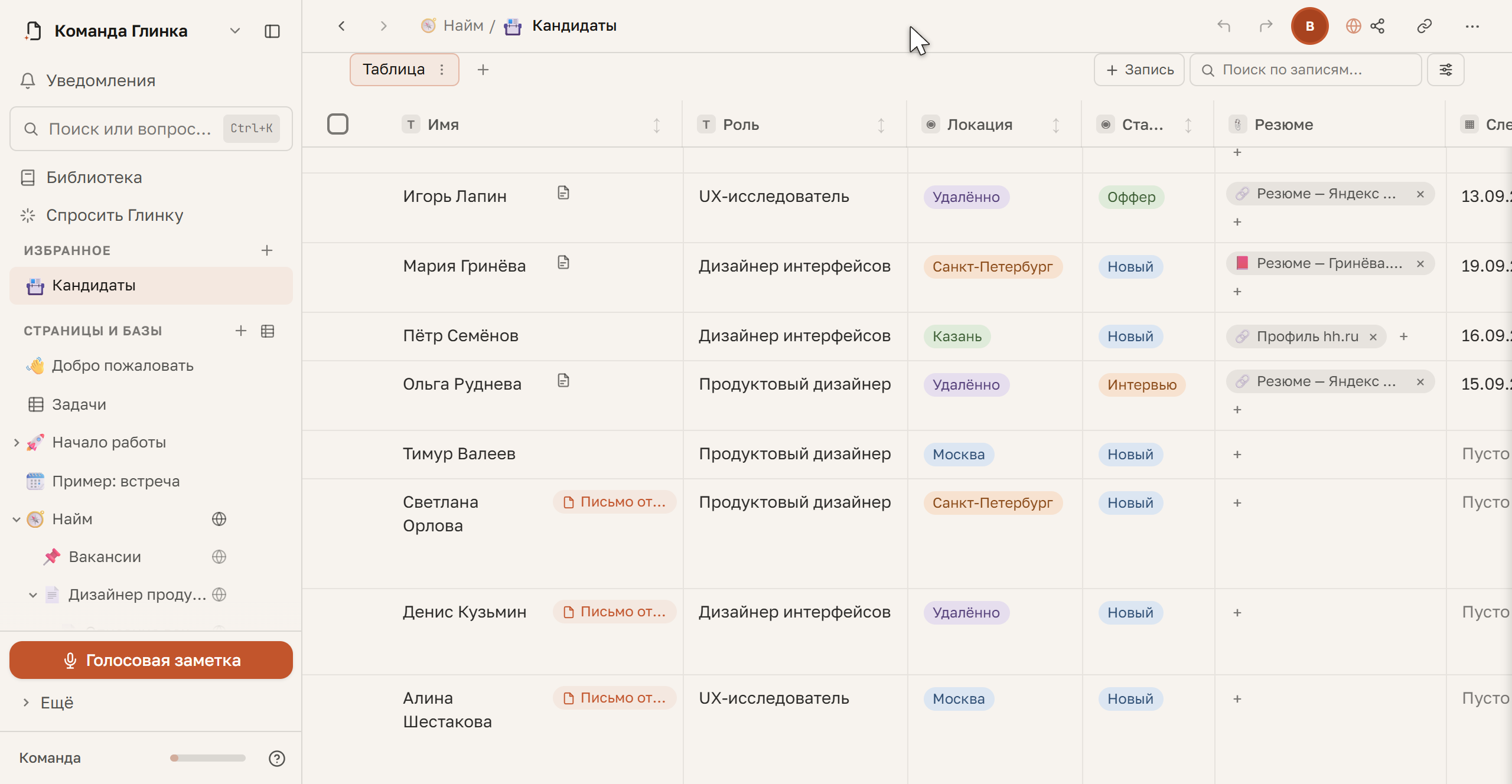1512x784 pixels.
Task: Click the + Запись button
Action: [x=1139, y=70]
